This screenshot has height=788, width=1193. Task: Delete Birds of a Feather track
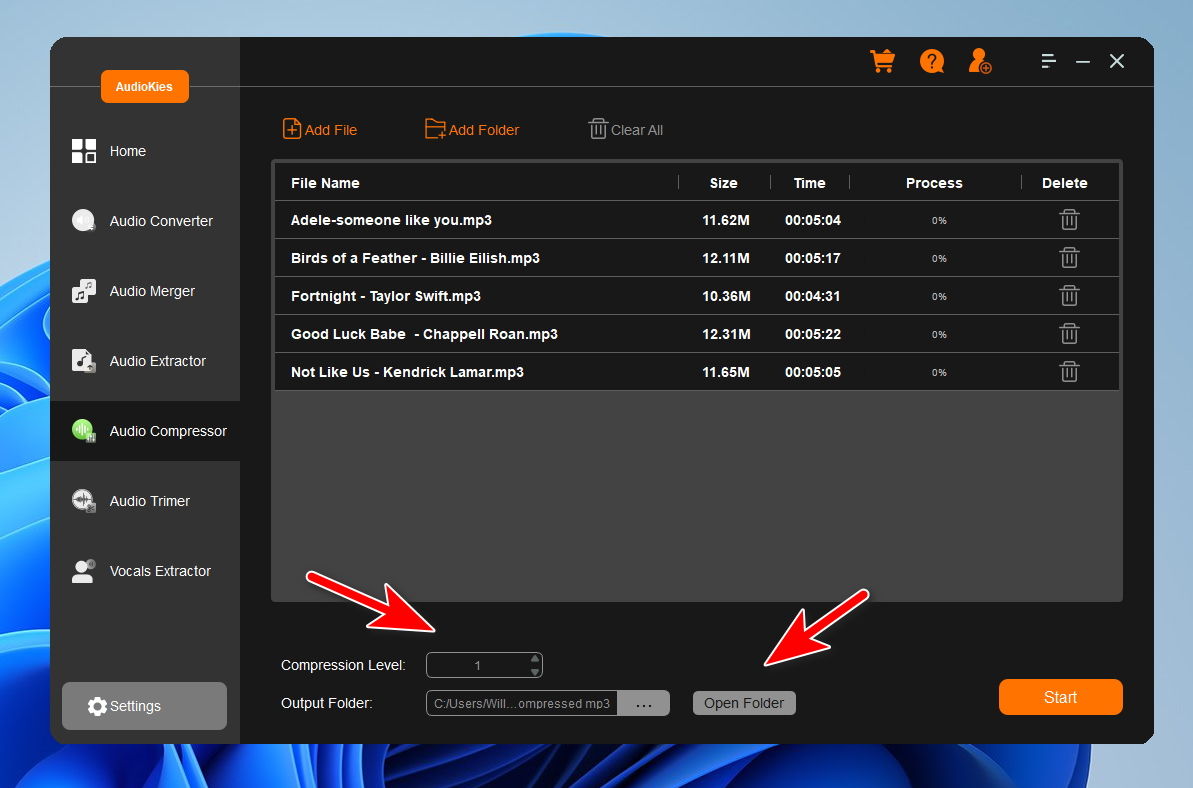[x=1069, y=258]
